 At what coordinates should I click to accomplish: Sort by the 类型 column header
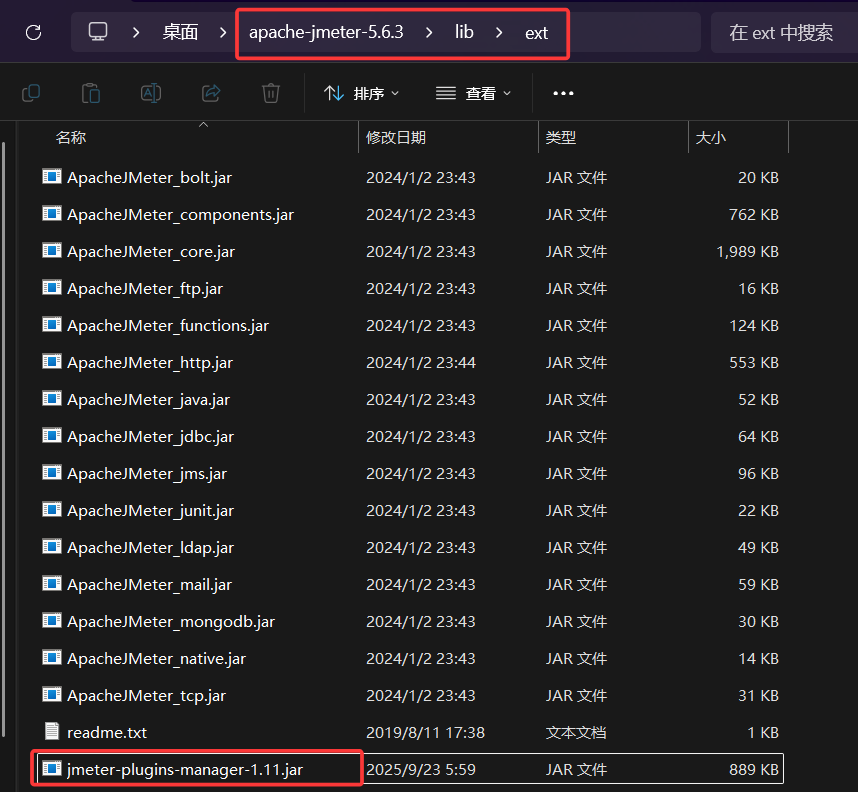560,137
